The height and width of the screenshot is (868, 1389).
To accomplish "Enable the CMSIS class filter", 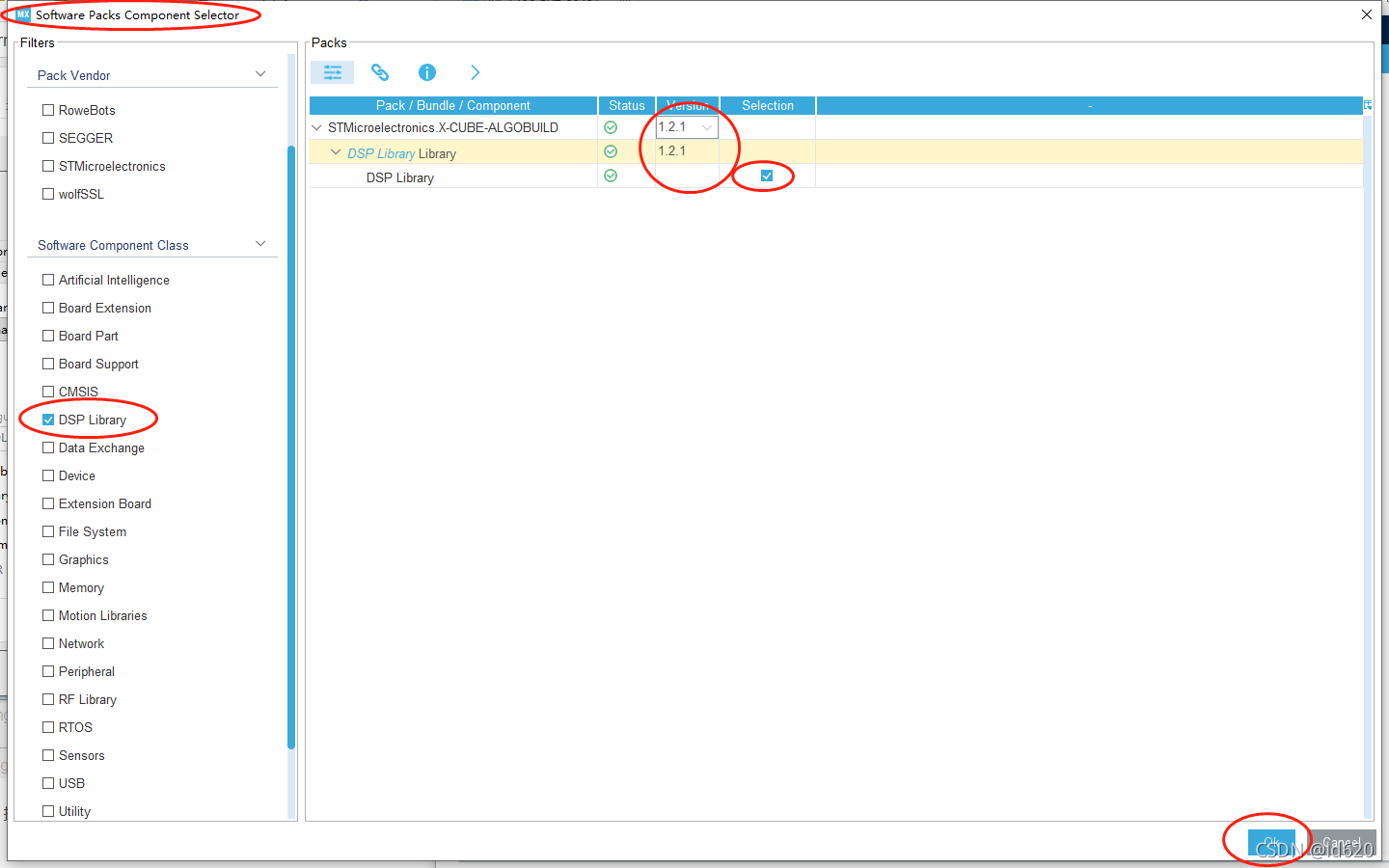I will [x=48, y=392].
